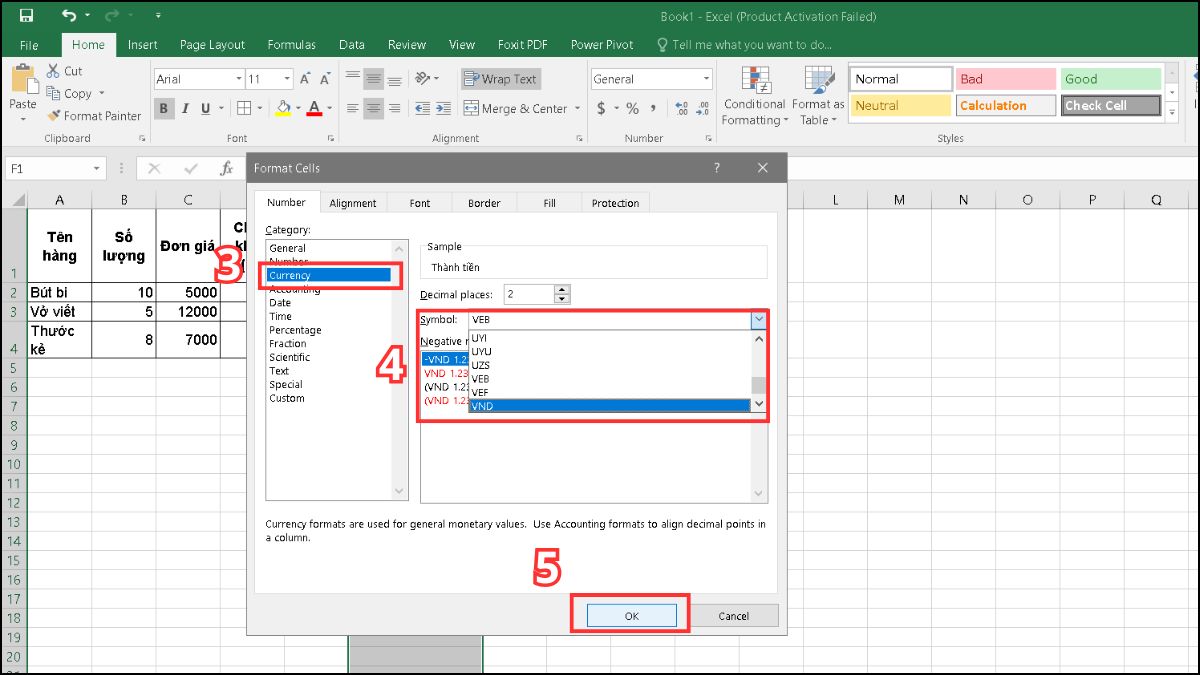Open the Formulas ribbon tab
Screen dimensions: 1200x675
pyautogui.click(x=291, y=44)
